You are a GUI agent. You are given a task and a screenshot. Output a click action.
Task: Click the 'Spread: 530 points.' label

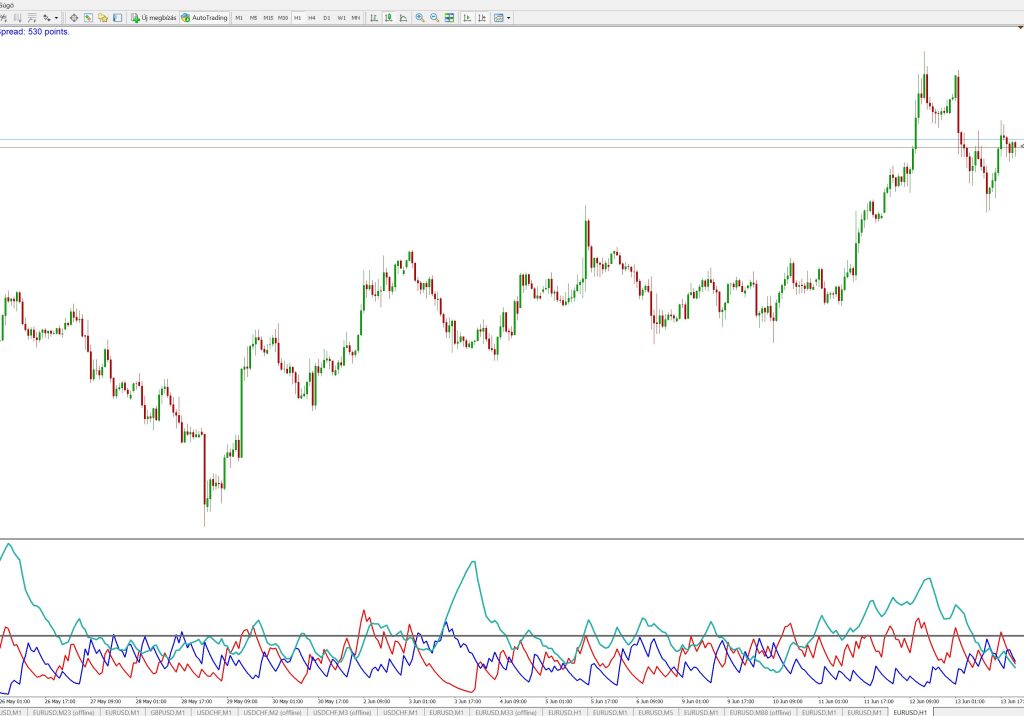click(x=34, y=31)
